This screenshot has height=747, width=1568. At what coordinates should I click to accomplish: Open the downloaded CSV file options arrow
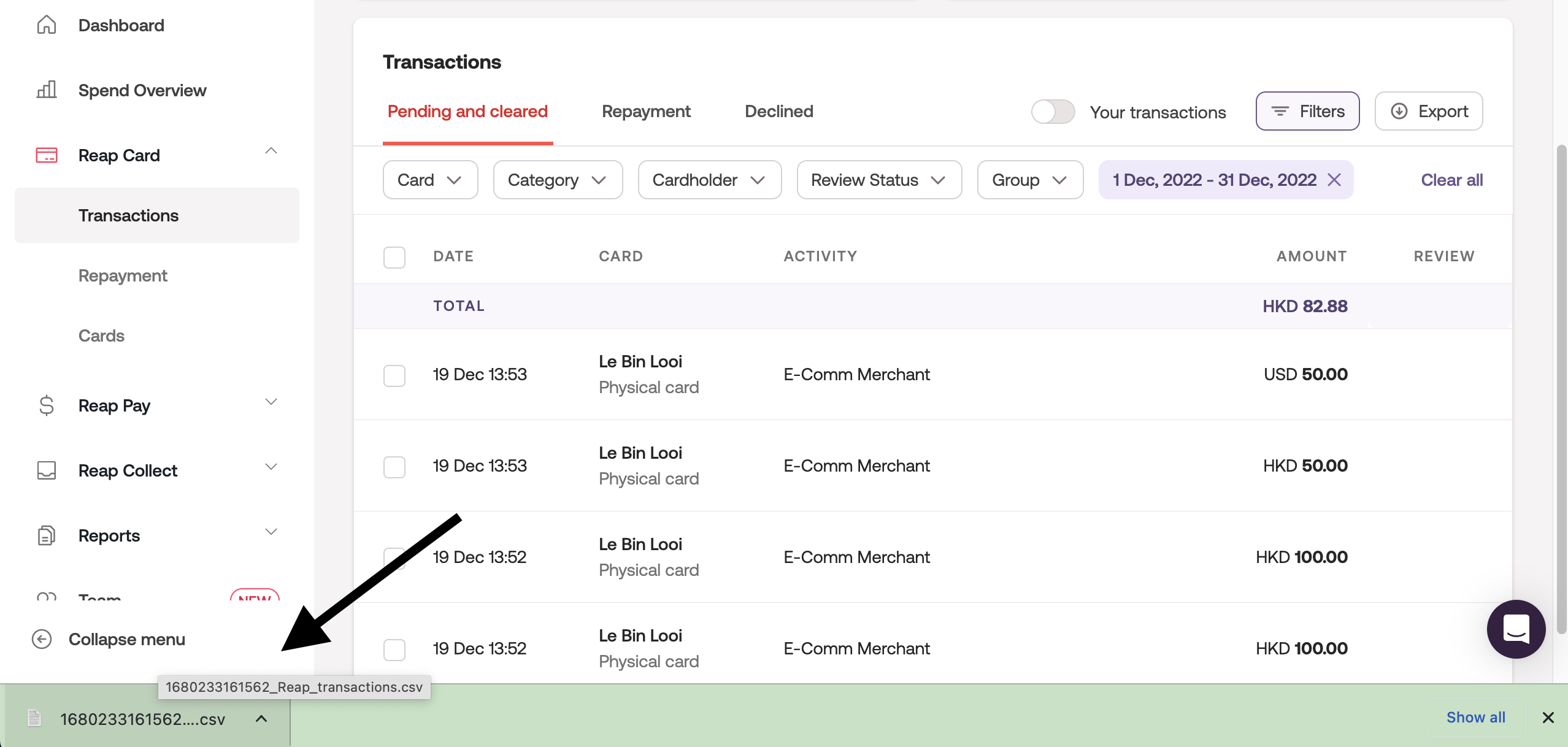(261, 718)
